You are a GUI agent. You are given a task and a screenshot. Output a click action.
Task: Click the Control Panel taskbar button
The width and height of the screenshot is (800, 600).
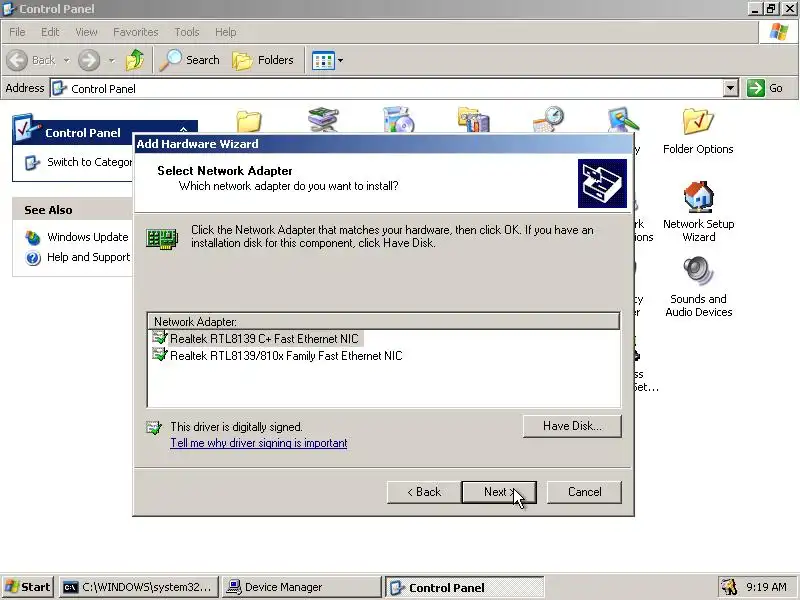(x=464, y=587)
